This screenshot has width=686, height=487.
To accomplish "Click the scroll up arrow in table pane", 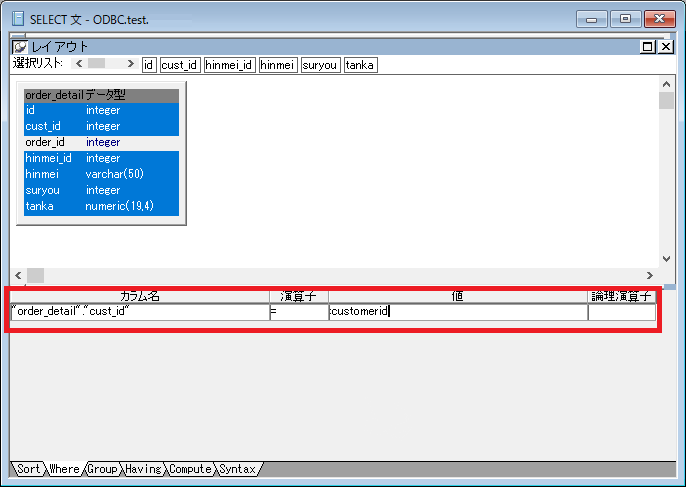I will coord(667,85).
